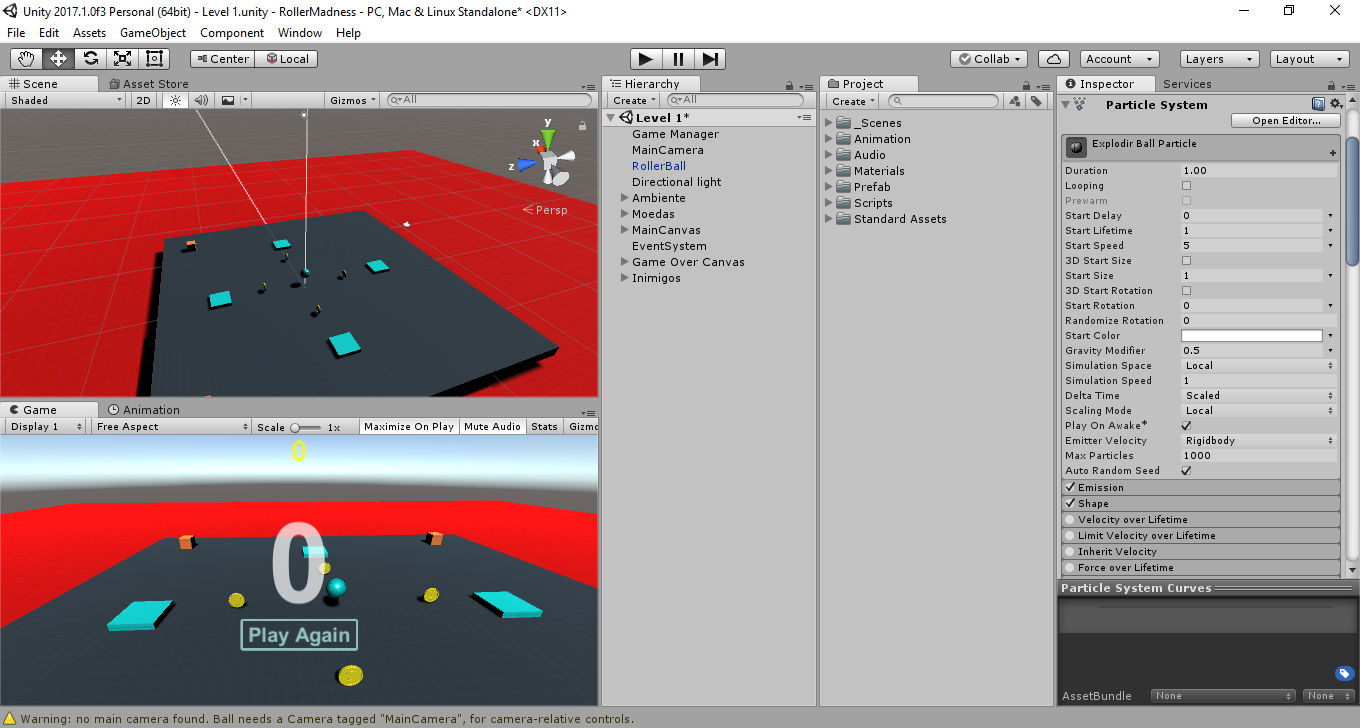Viewport: 1360px width, 728px height.
Task: Open the Assets menu
Action: point(89,33)
